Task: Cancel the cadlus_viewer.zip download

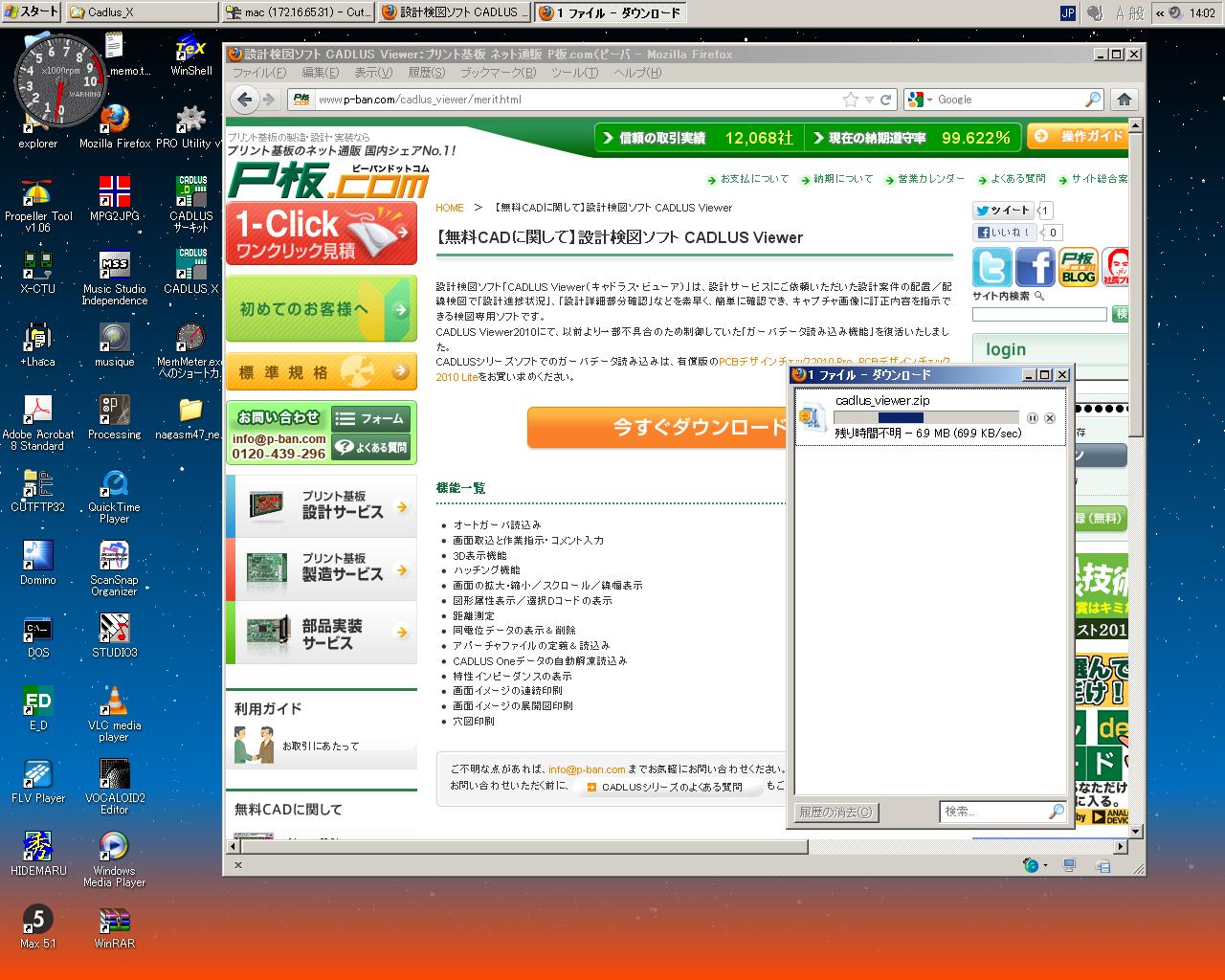Action: [1050, 418]
